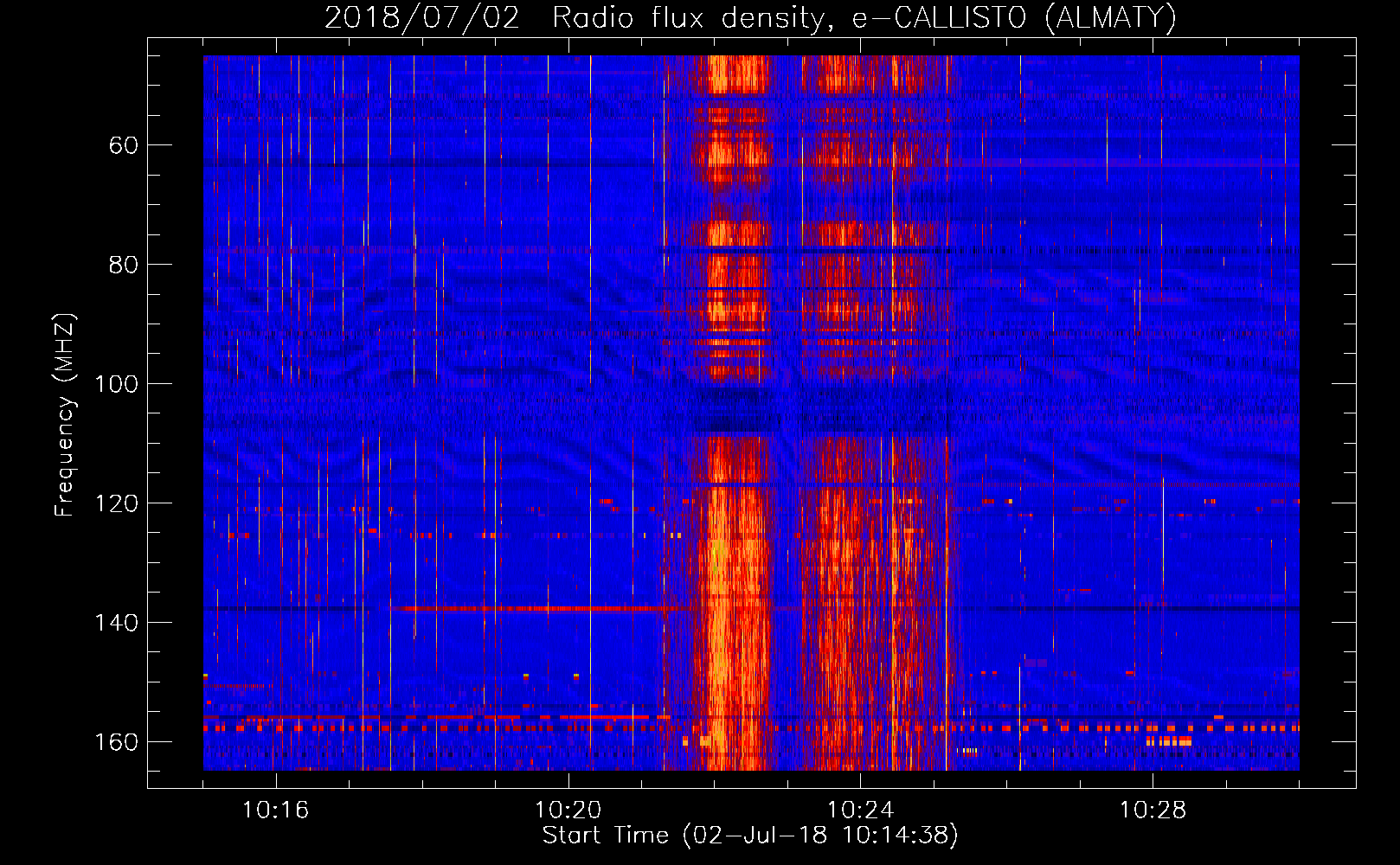Screen dimensions: 1400x865
Task: Click the Frequency (MHZ) axis title
Action: pos(66,414)
